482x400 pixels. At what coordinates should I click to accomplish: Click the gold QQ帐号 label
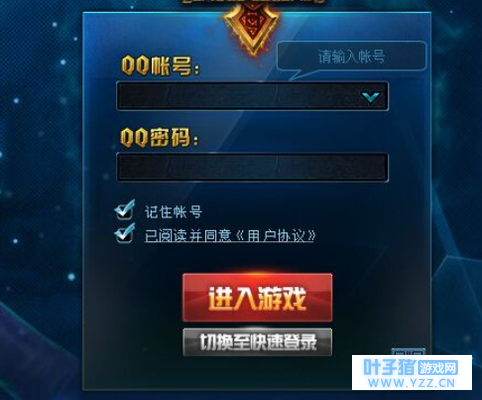[161, 66]
